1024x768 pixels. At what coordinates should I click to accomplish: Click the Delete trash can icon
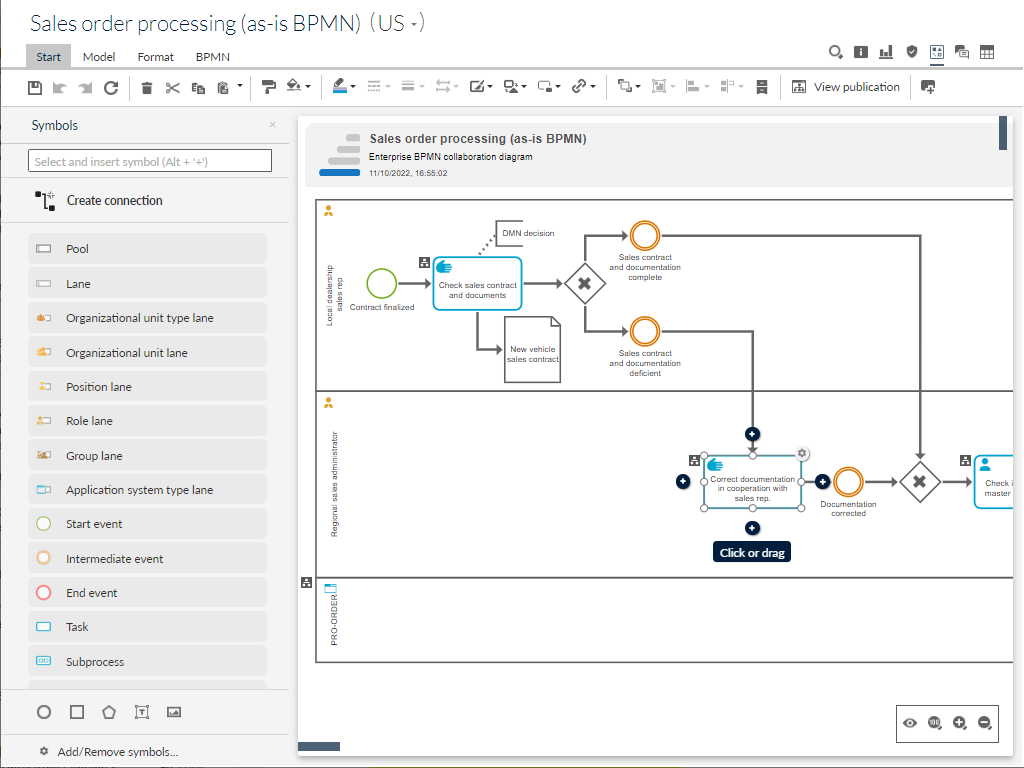click(147, 88)
